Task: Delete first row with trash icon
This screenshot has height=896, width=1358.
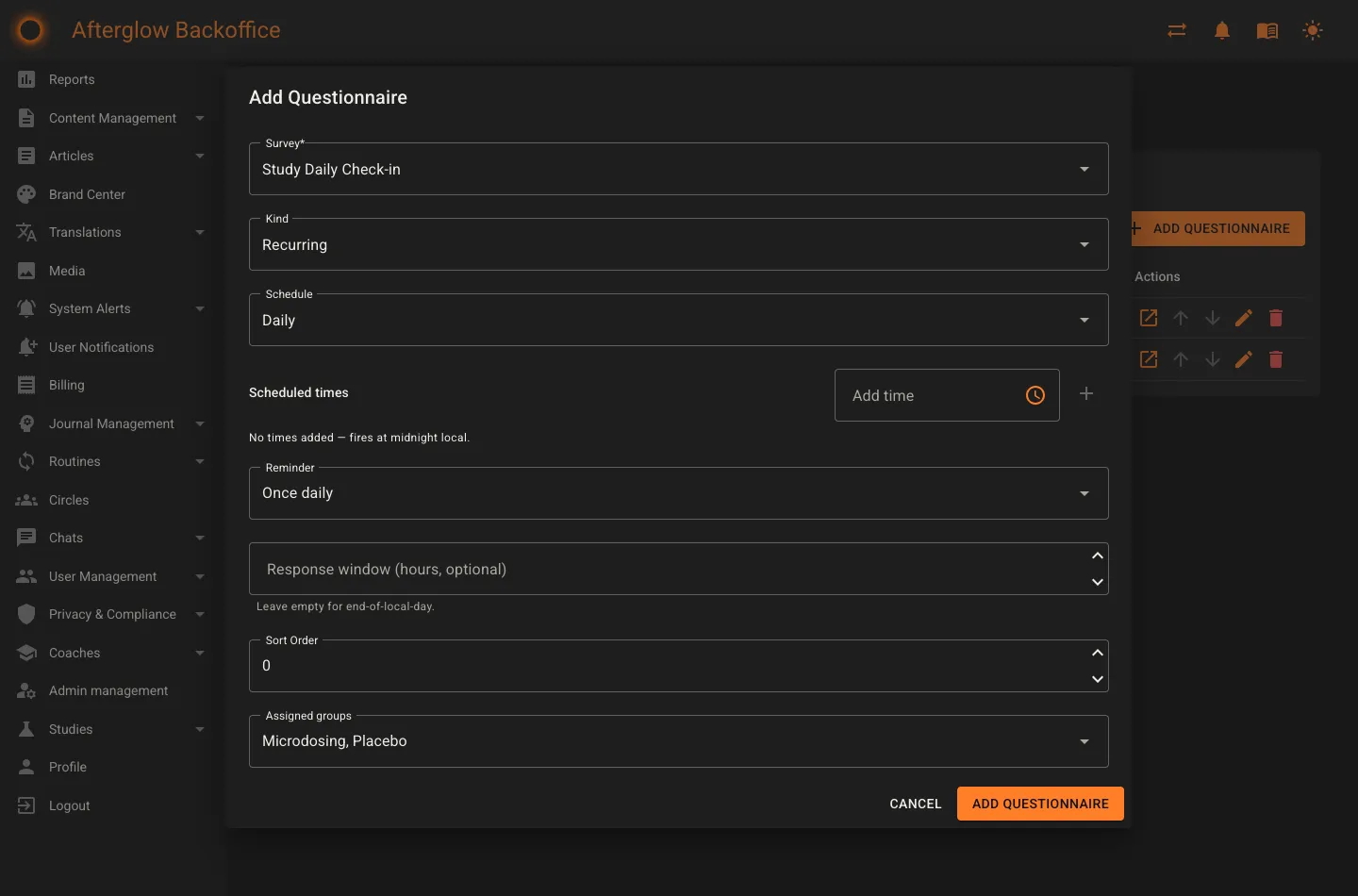Action: [1276, 318]
